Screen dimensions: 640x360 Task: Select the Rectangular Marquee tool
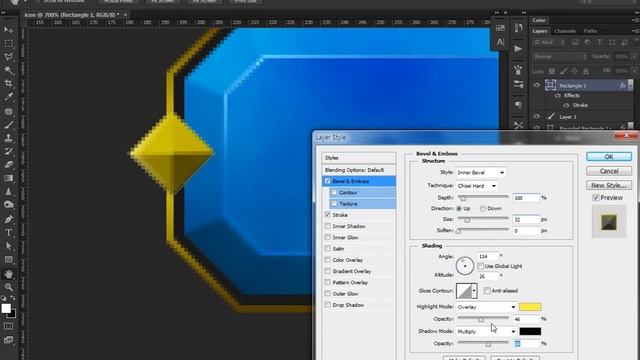(8, 43)
